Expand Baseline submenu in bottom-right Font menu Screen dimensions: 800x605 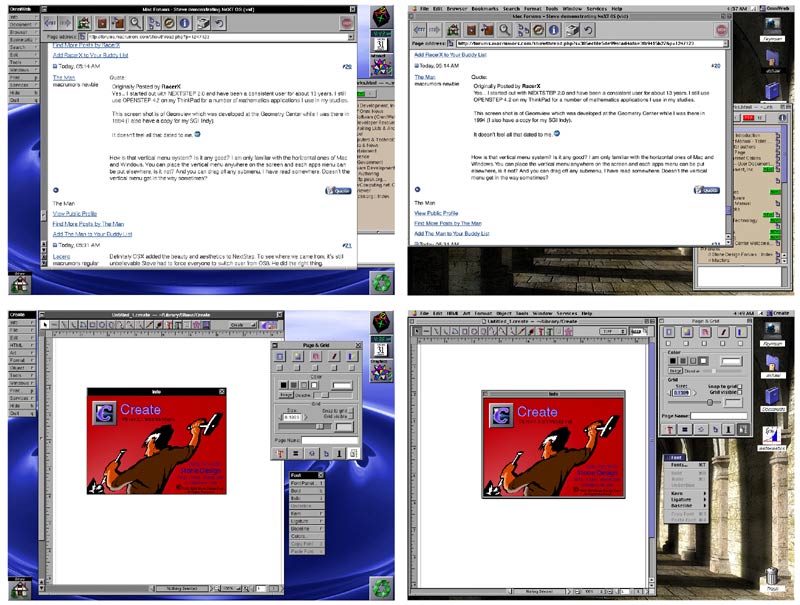[x=686, y=505]
